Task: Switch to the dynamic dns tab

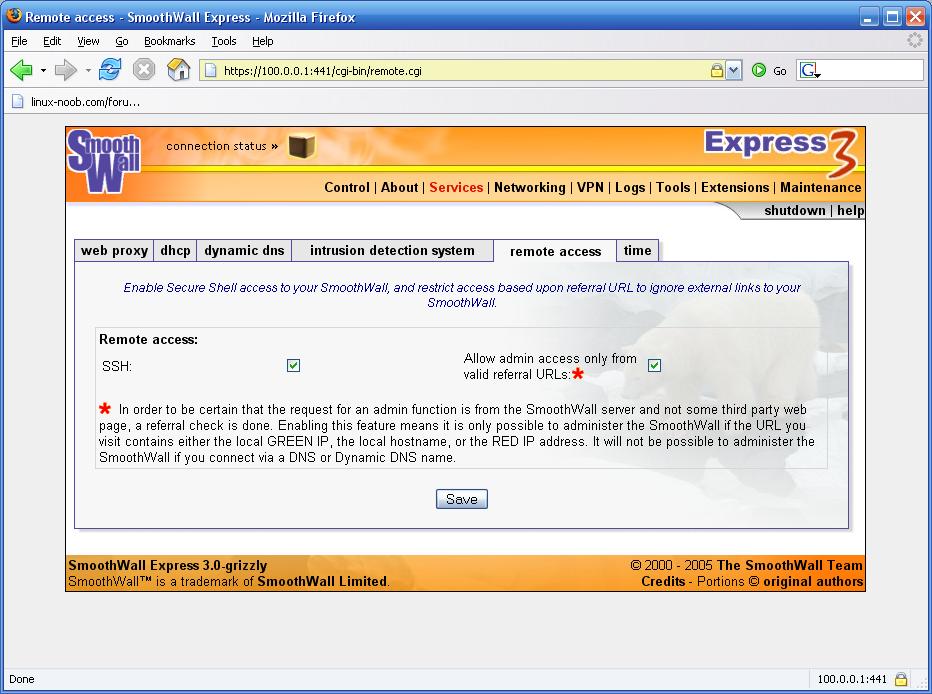Action: [244, 251]
